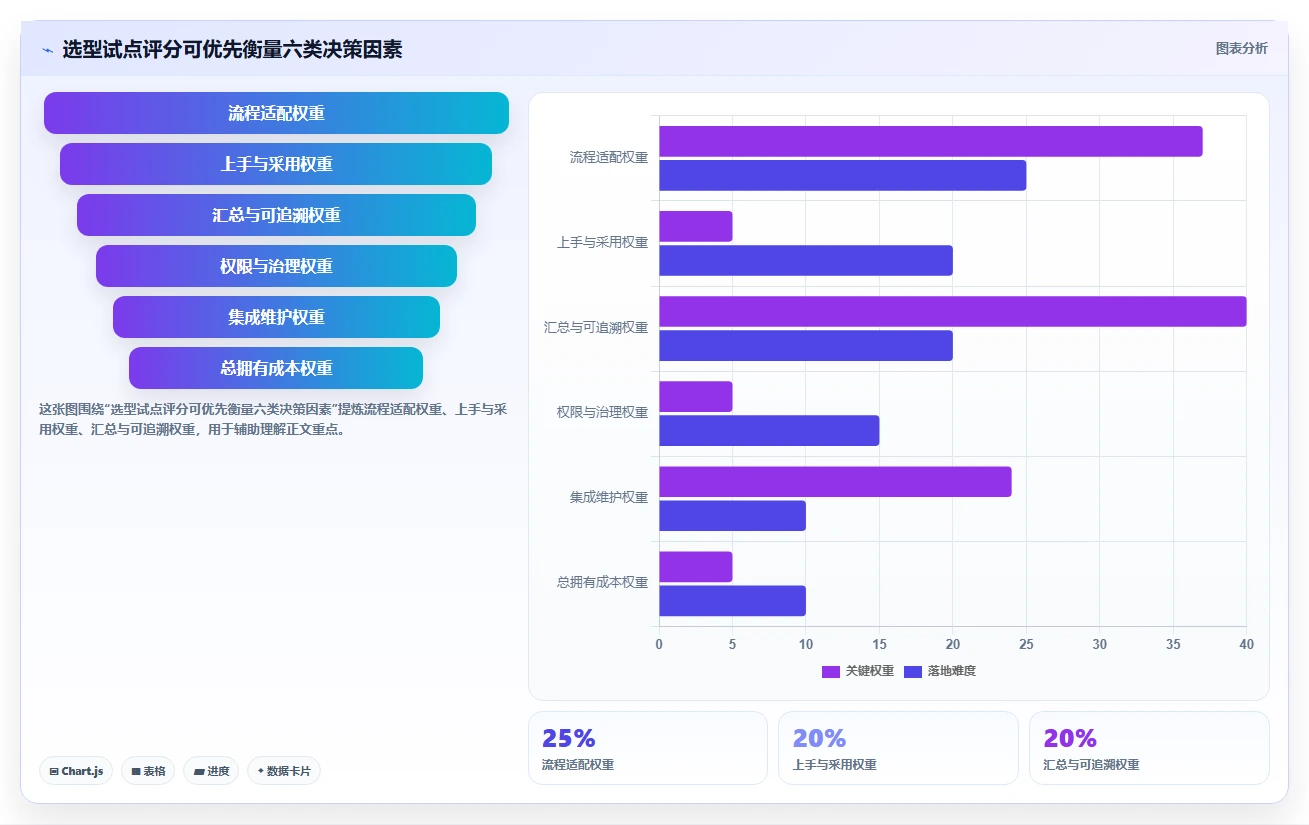Click the 上手与采用权重 y-axis label
Image resolution: width=1309 pixels, height=825 pixels.
click(x=603, y=243)
